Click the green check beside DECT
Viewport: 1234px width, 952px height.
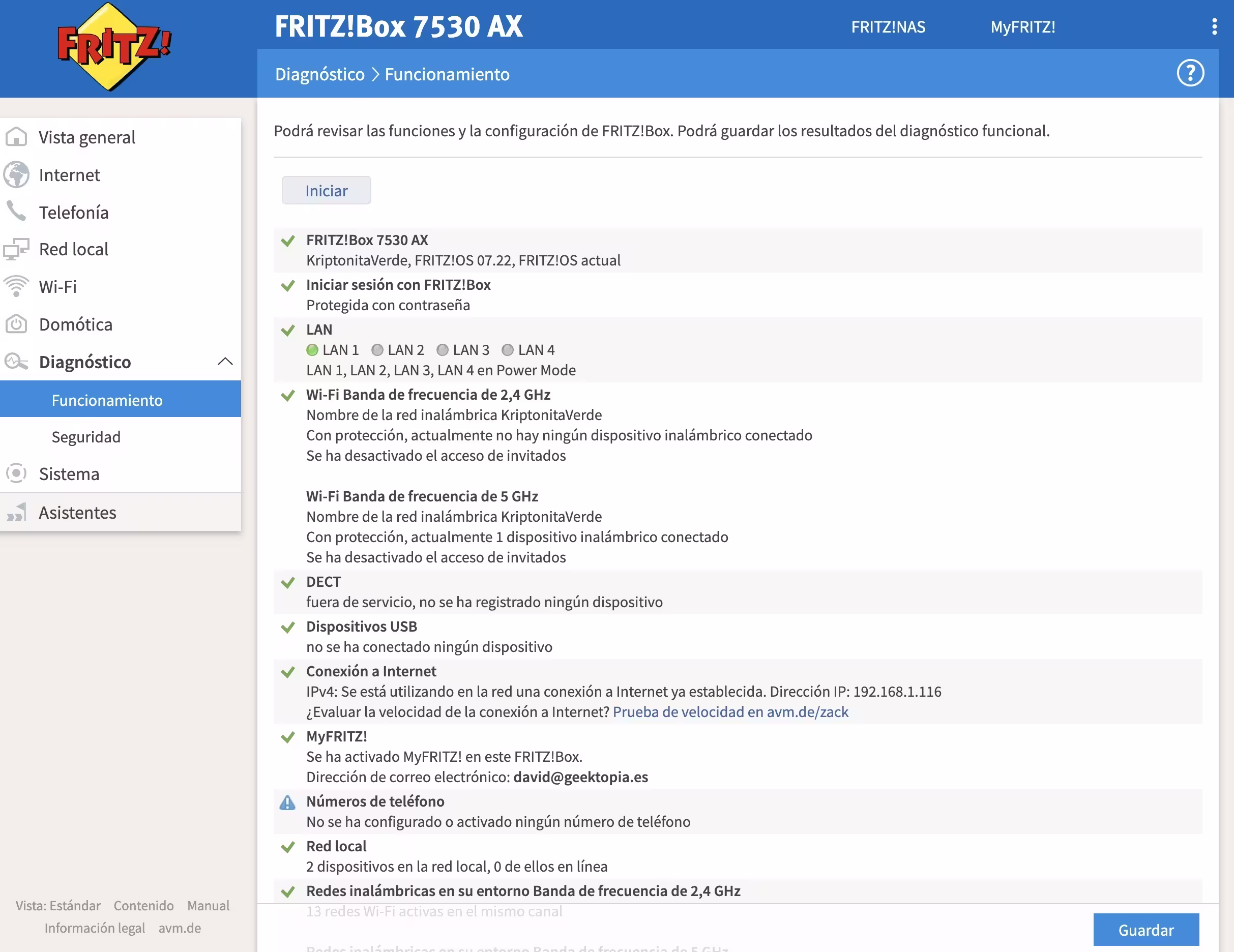288,582
